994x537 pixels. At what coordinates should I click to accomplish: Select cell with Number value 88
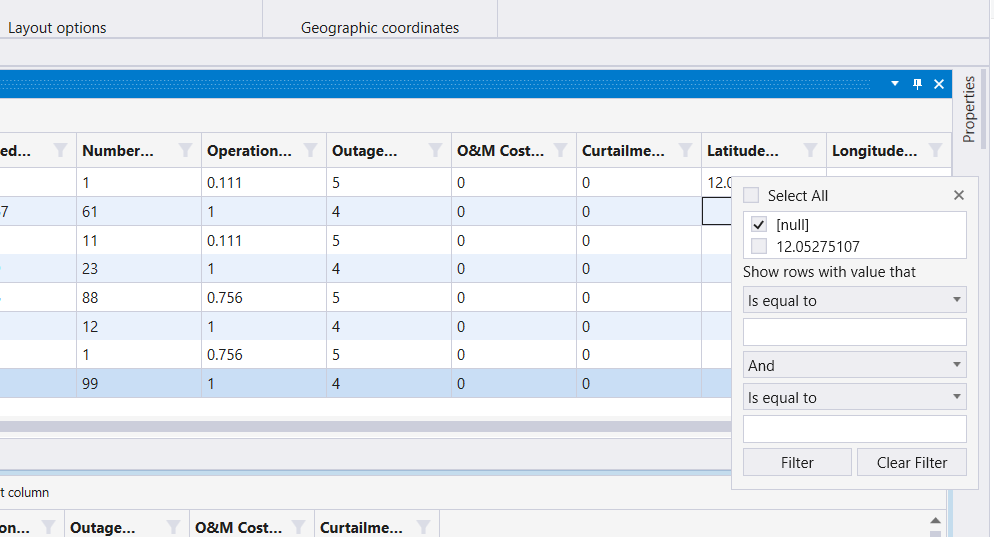click(x=139, y=297)
